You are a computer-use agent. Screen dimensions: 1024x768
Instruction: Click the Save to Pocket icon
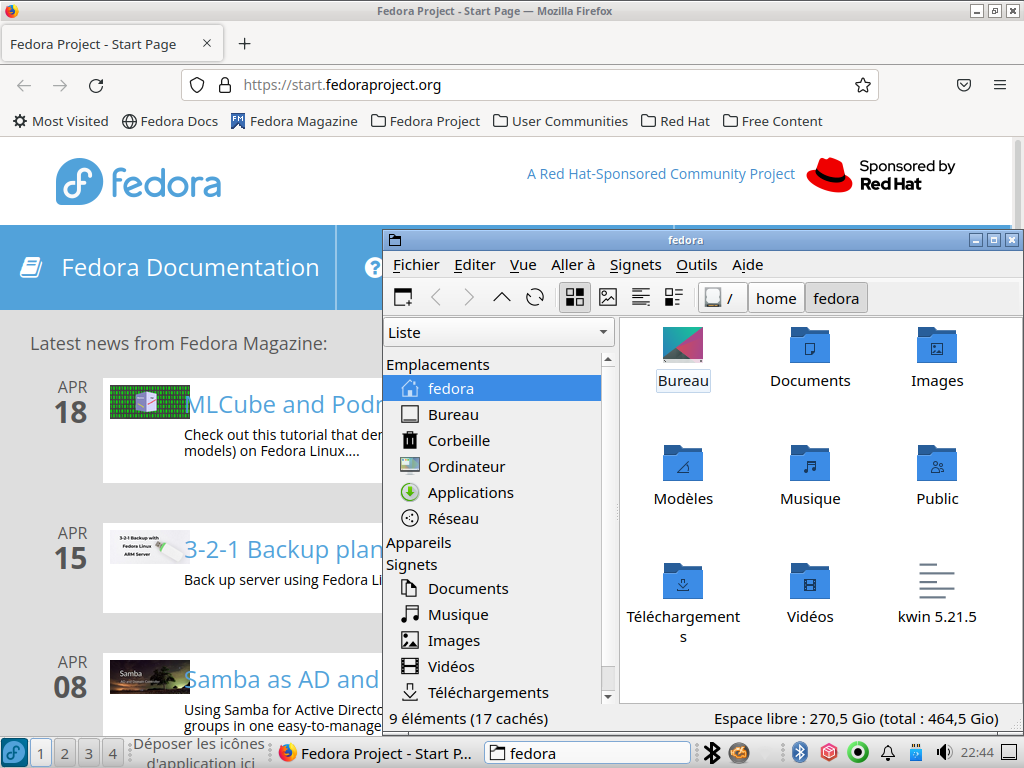tap(964, 85)
